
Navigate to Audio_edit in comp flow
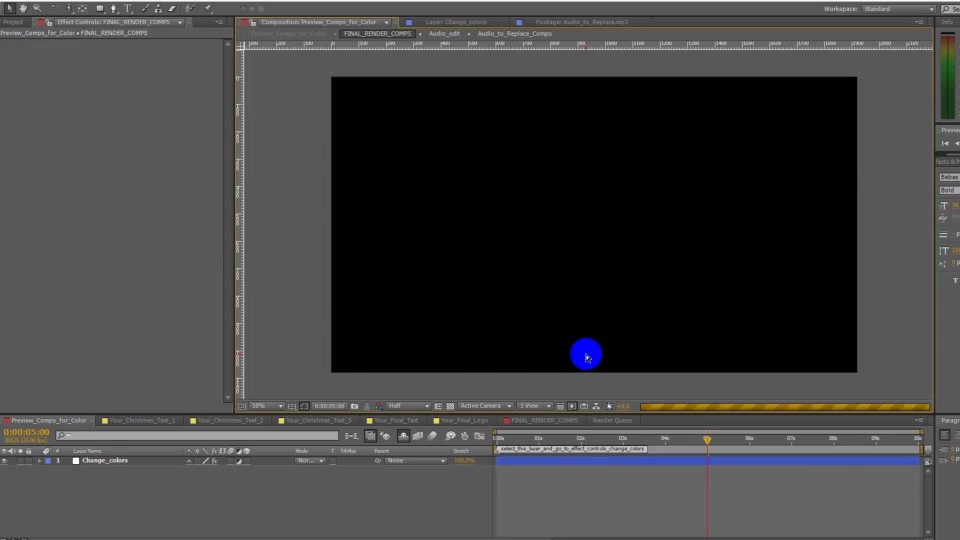[x=444, y=34]
